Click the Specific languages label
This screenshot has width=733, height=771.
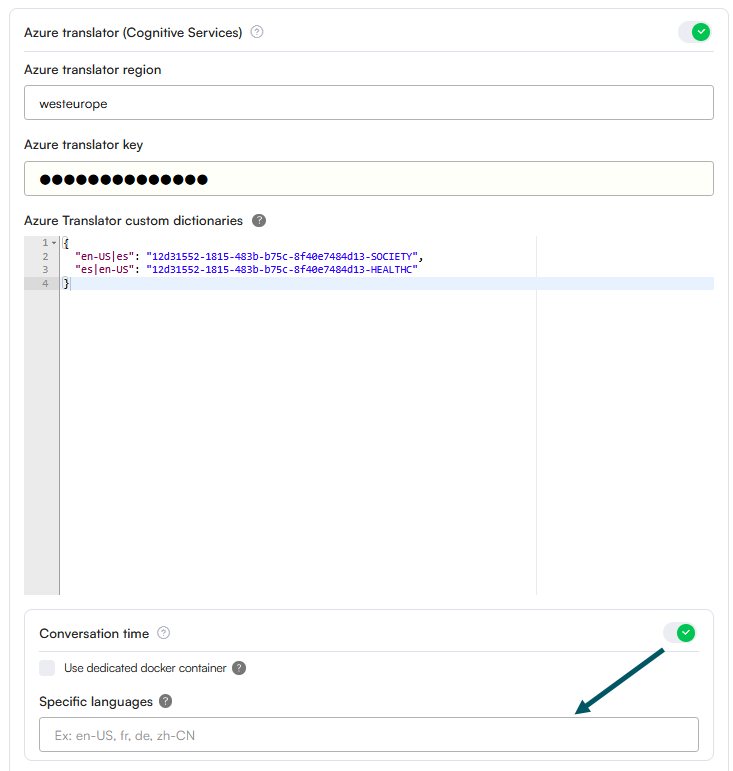pos(96,702)
